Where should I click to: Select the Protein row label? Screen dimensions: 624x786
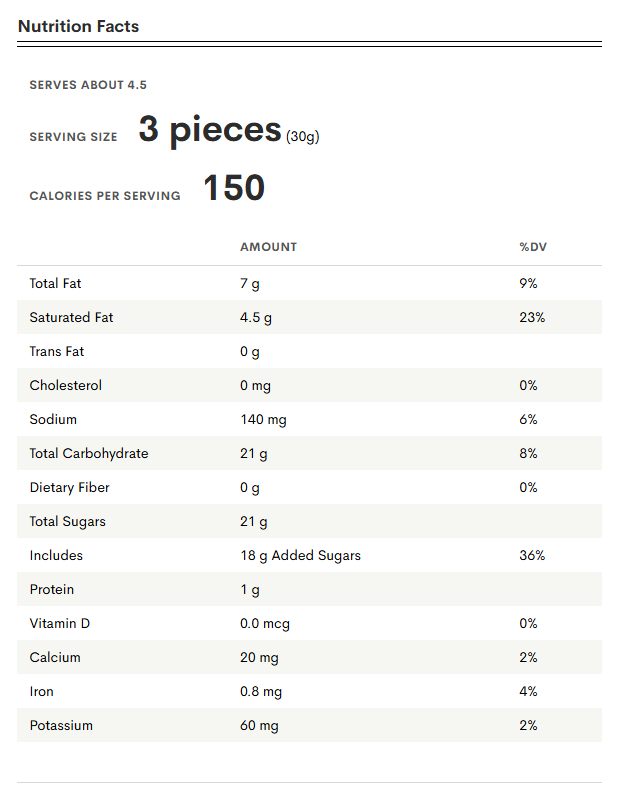(52, 590)
